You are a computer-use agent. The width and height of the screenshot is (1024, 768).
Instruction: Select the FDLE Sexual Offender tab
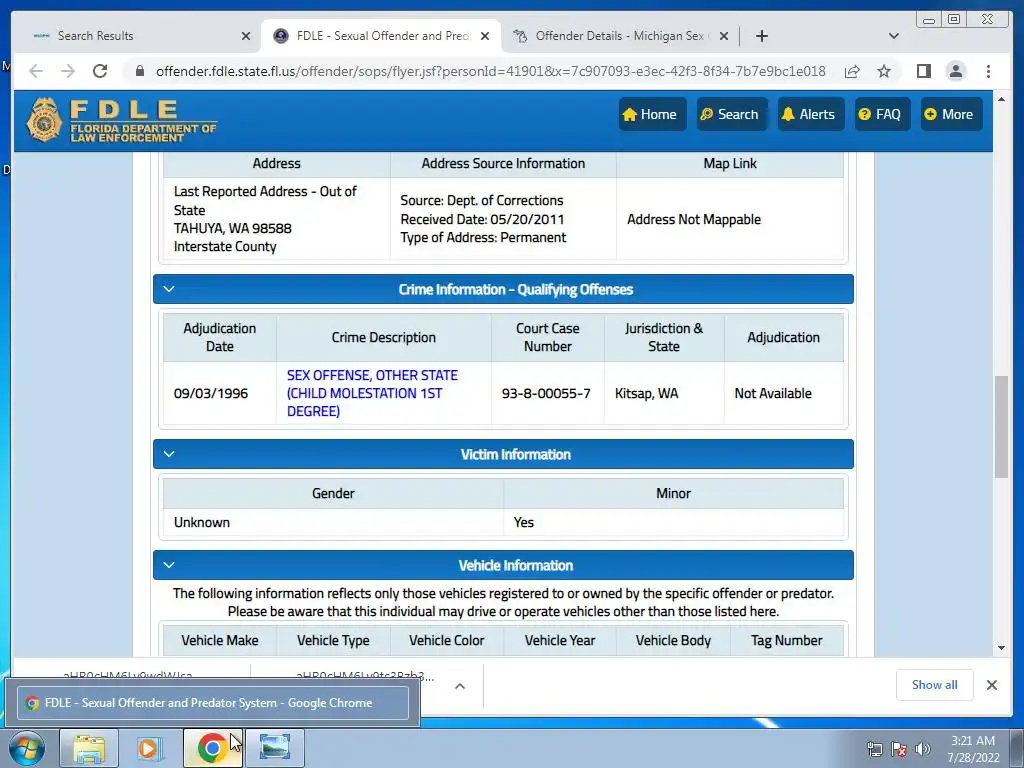pyautogui.click(x=381, y=36)
